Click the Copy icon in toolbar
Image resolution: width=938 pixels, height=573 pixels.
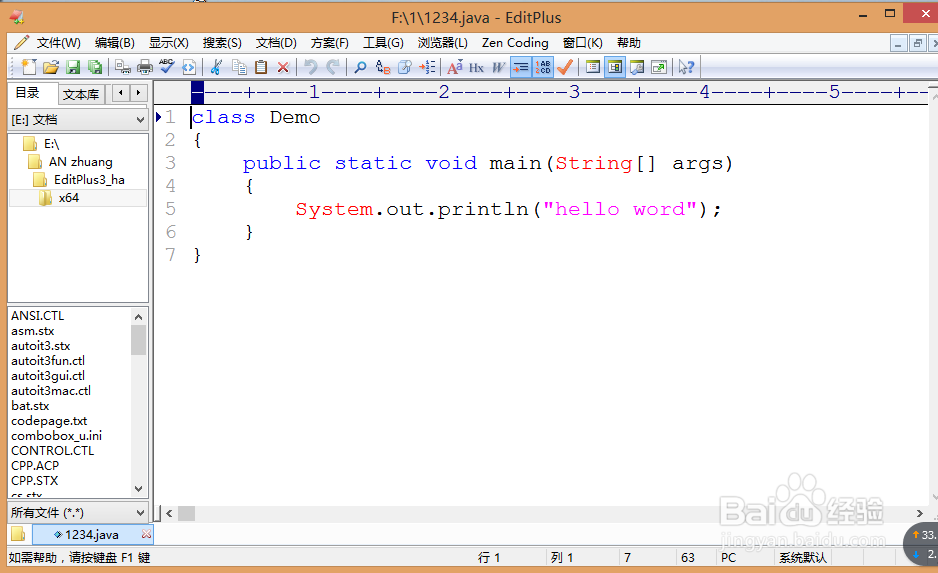click(239, 67)
